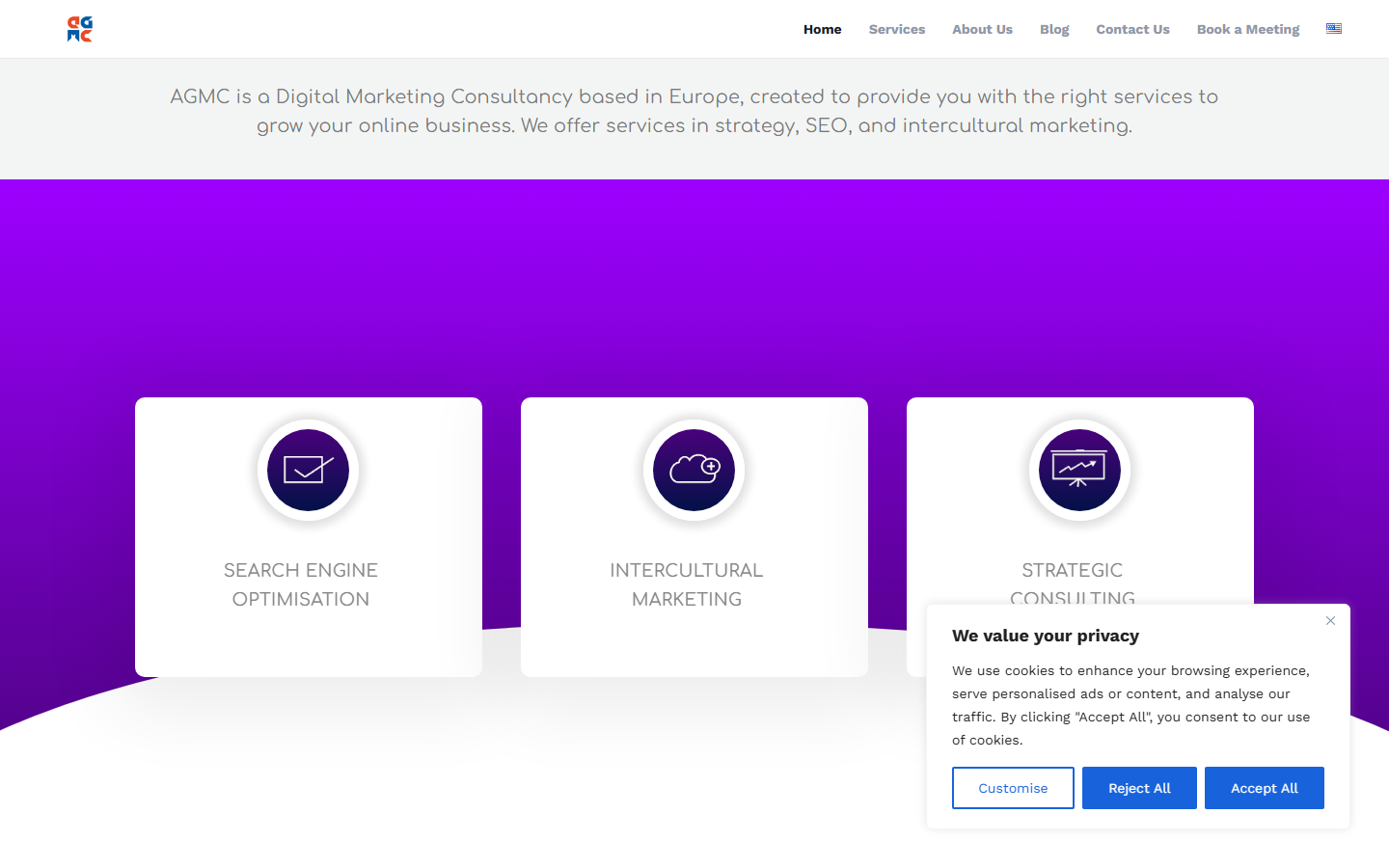The image size is (1389, 868).
Task: Click the Customise cookies button
Action: [x=1013, y=788]
